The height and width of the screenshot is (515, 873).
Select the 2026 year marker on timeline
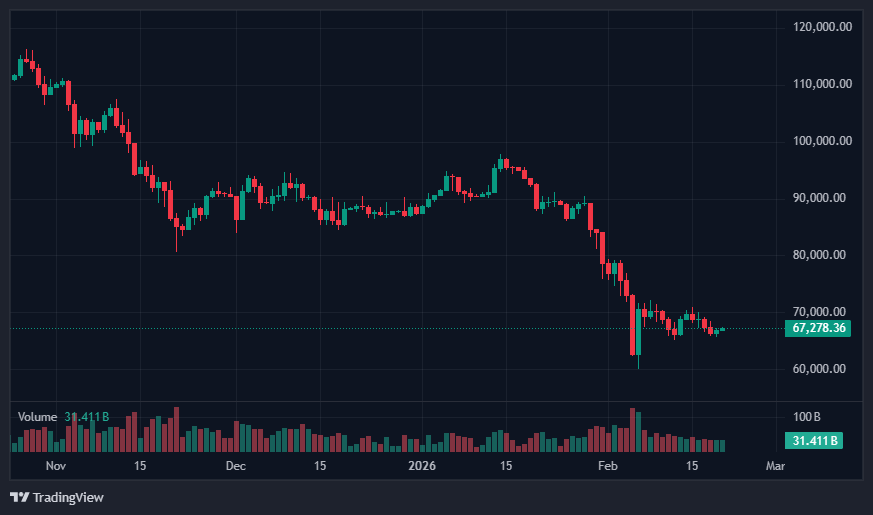(420, 466)
